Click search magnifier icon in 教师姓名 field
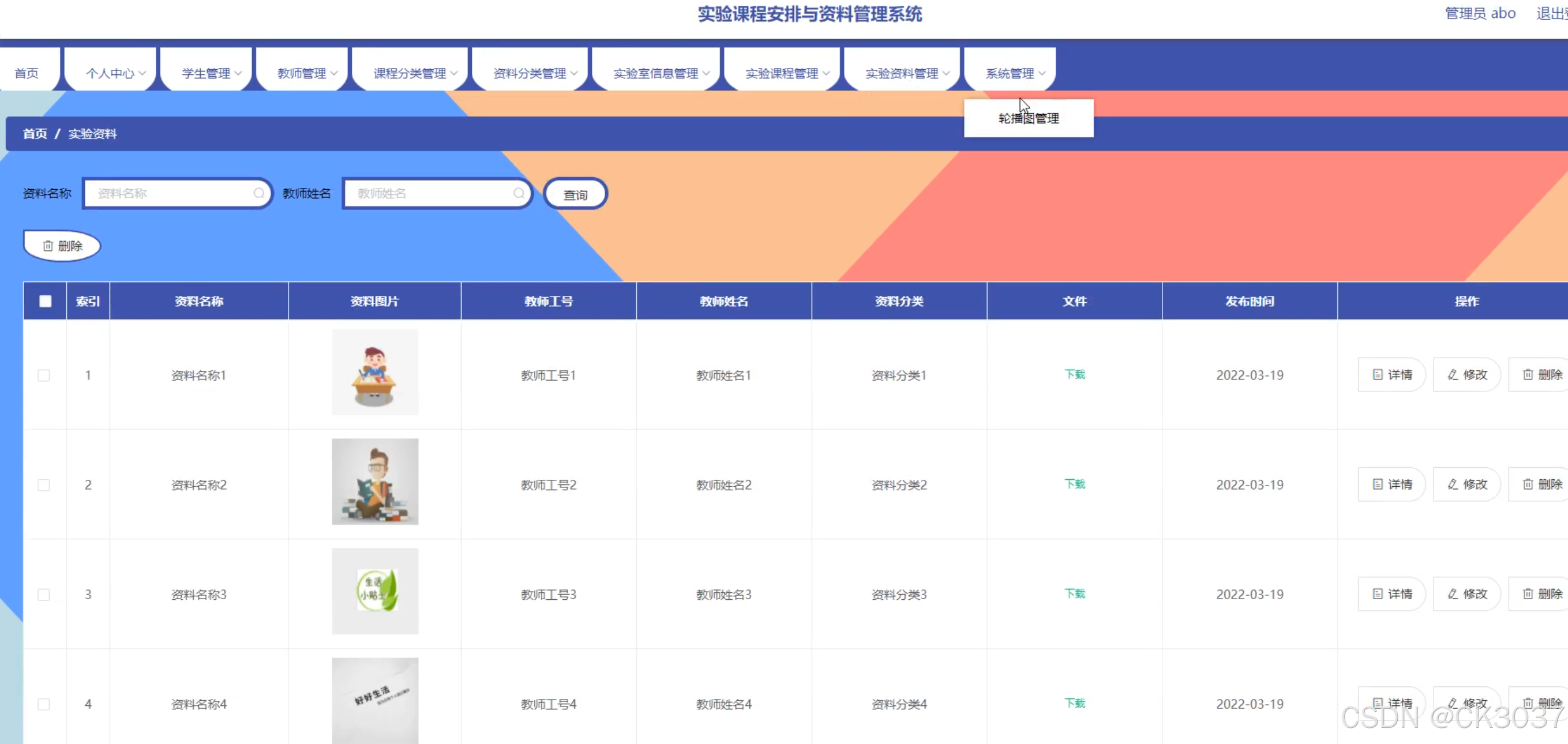This screenshot has width=1568, height=744. [x=519, y=193]
